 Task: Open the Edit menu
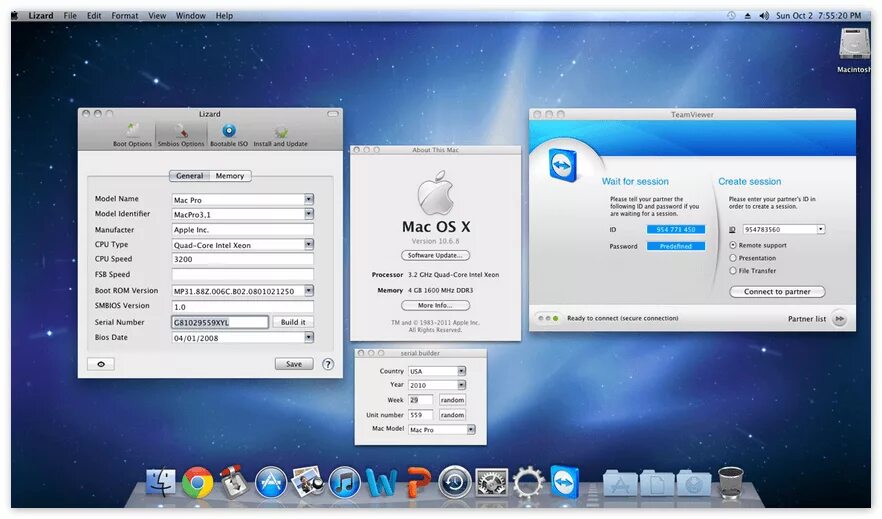pyautogui.click(x=94, y=16)
